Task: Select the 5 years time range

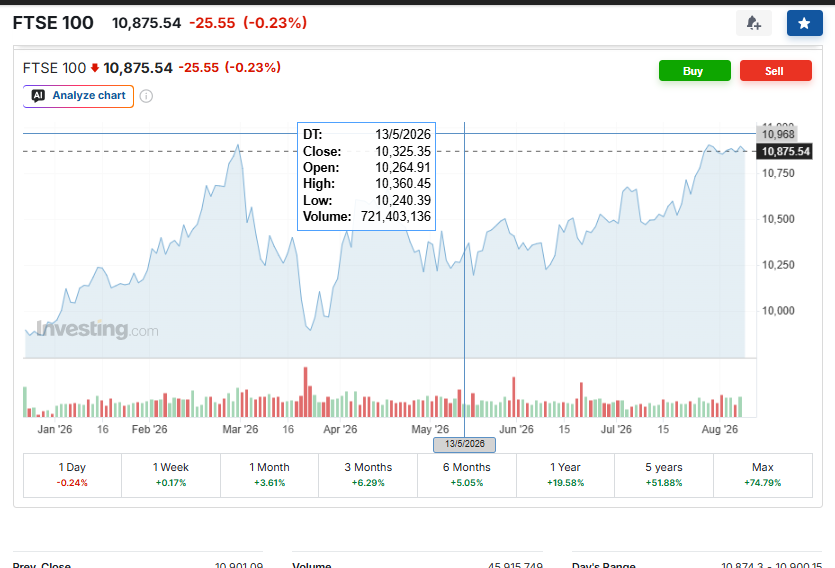Action: pyautogui.click(x=664, y=475)
